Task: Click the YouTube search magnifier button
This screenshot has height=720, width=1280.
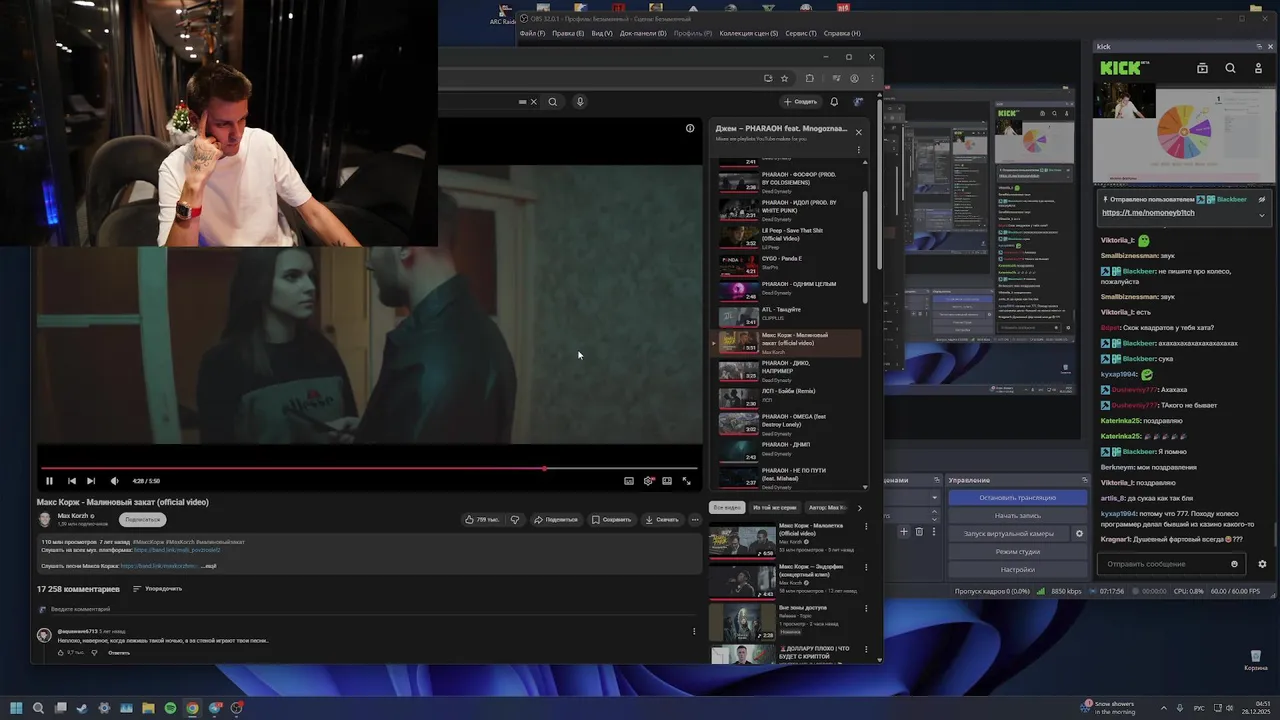Action: pos(552,101)
